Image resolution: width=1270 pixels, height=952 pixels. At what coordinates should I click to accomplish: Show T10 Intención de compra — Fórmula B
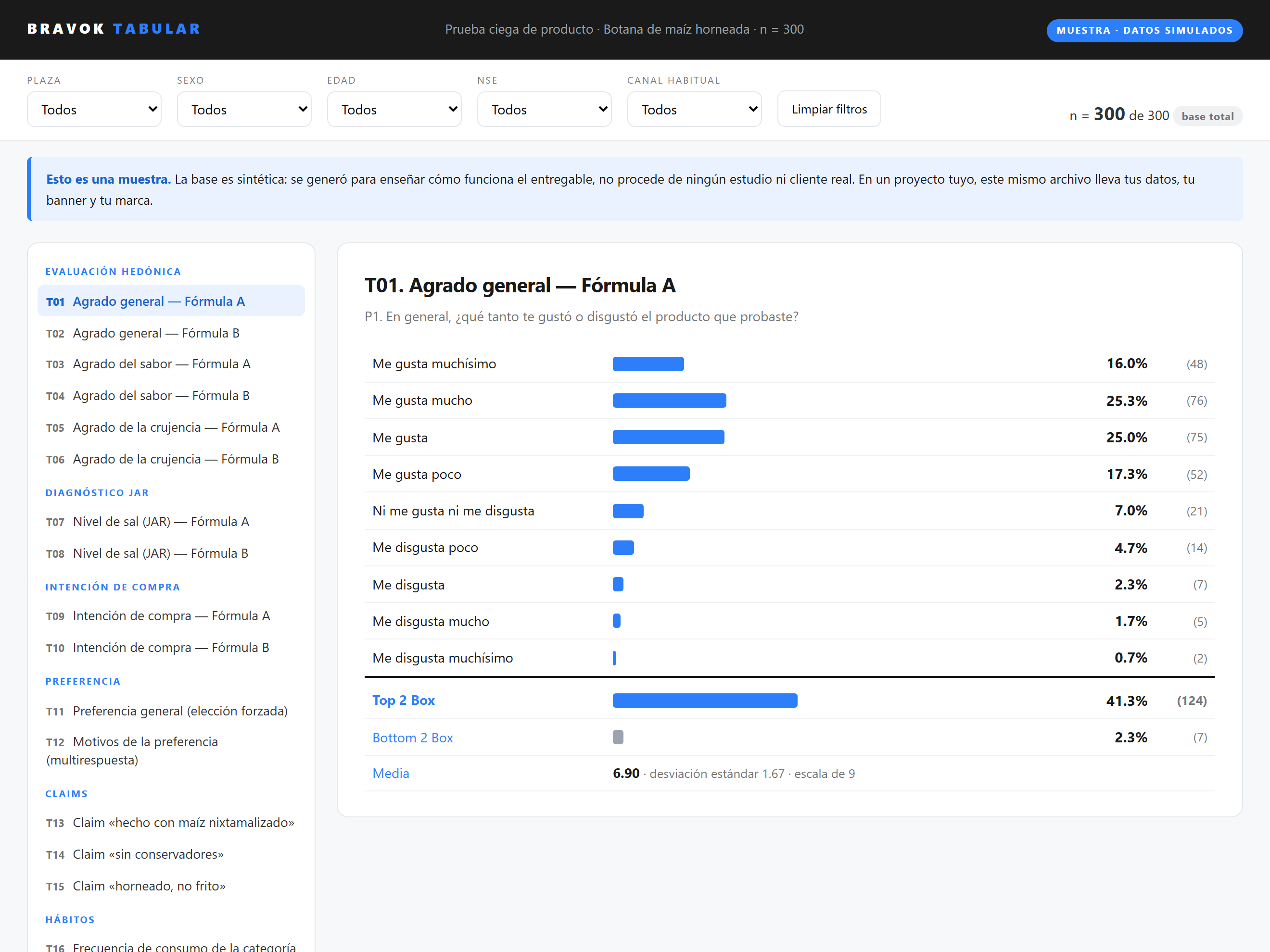pos(171,647)
